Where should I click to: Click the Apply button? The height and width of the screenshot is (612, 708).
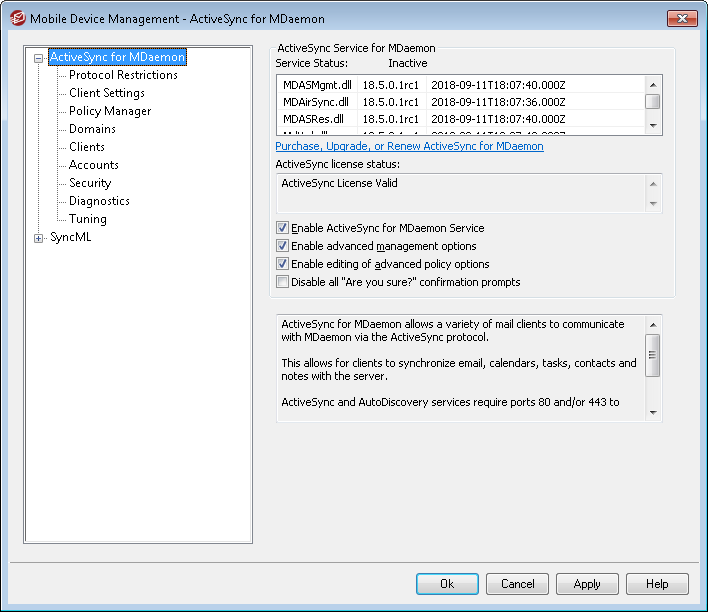click(x=587, y=584)
